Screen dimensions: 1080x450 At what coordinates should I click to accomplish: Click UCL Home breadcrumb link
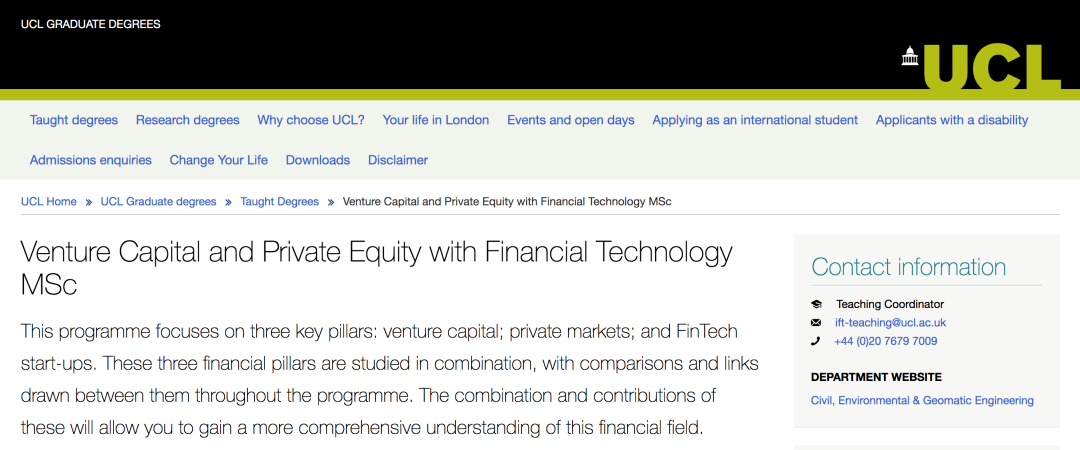(x=49, y=202)
